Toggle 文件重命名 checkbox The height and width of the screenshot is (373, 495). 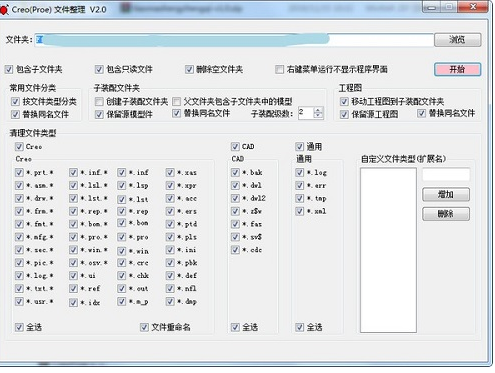(144, 327)
